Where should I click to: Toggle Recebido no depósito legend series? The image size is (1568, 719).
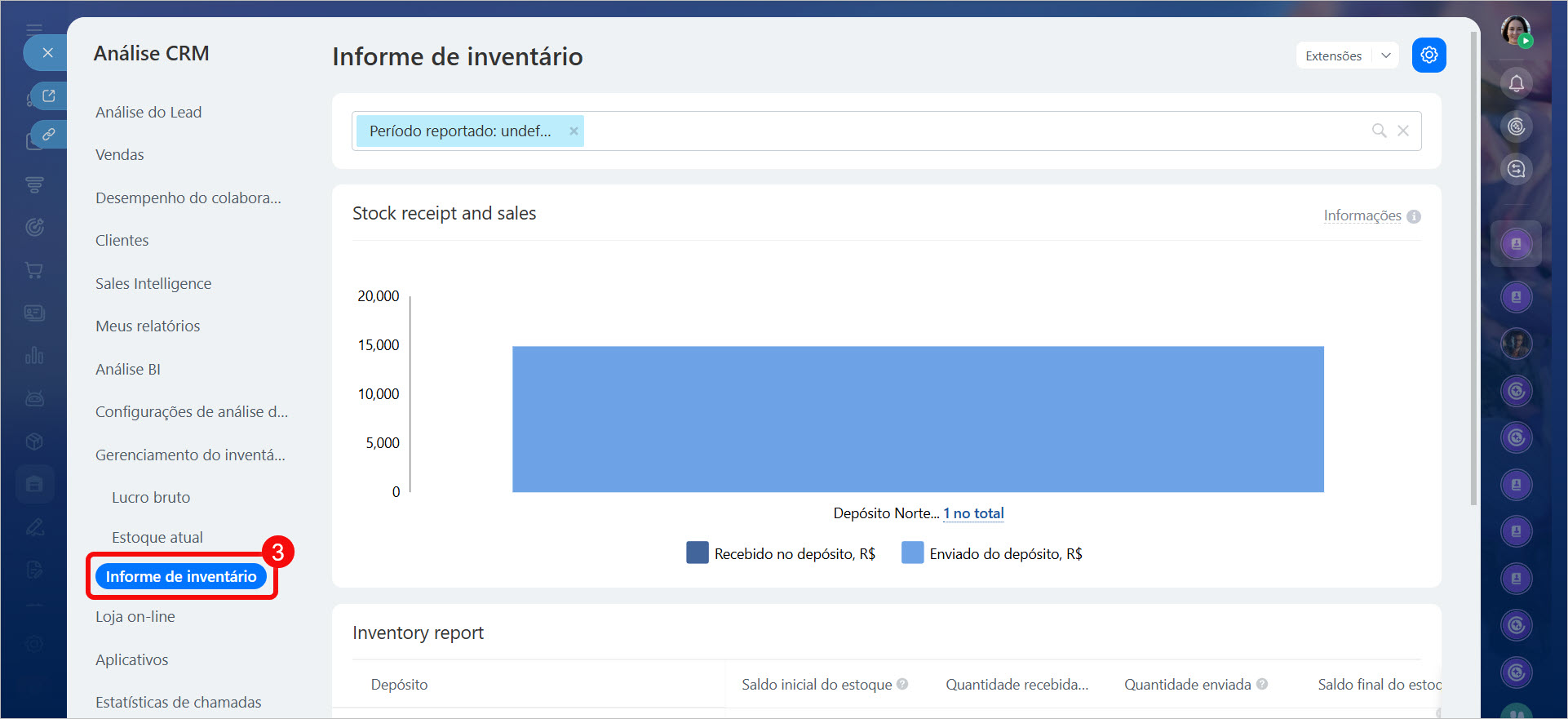click(x=780, y=553)
